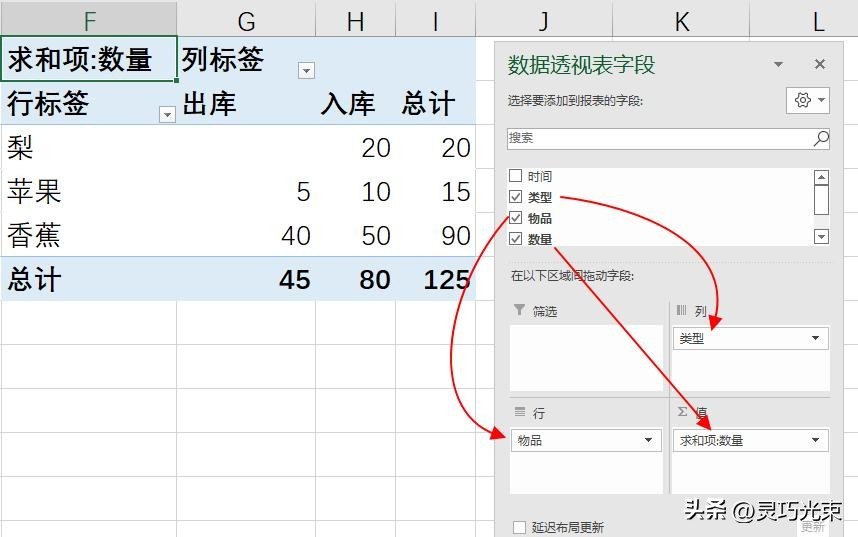Open the 物品 item dropdown in 行 area
858x537 pixels.
(x=649, y=440)
